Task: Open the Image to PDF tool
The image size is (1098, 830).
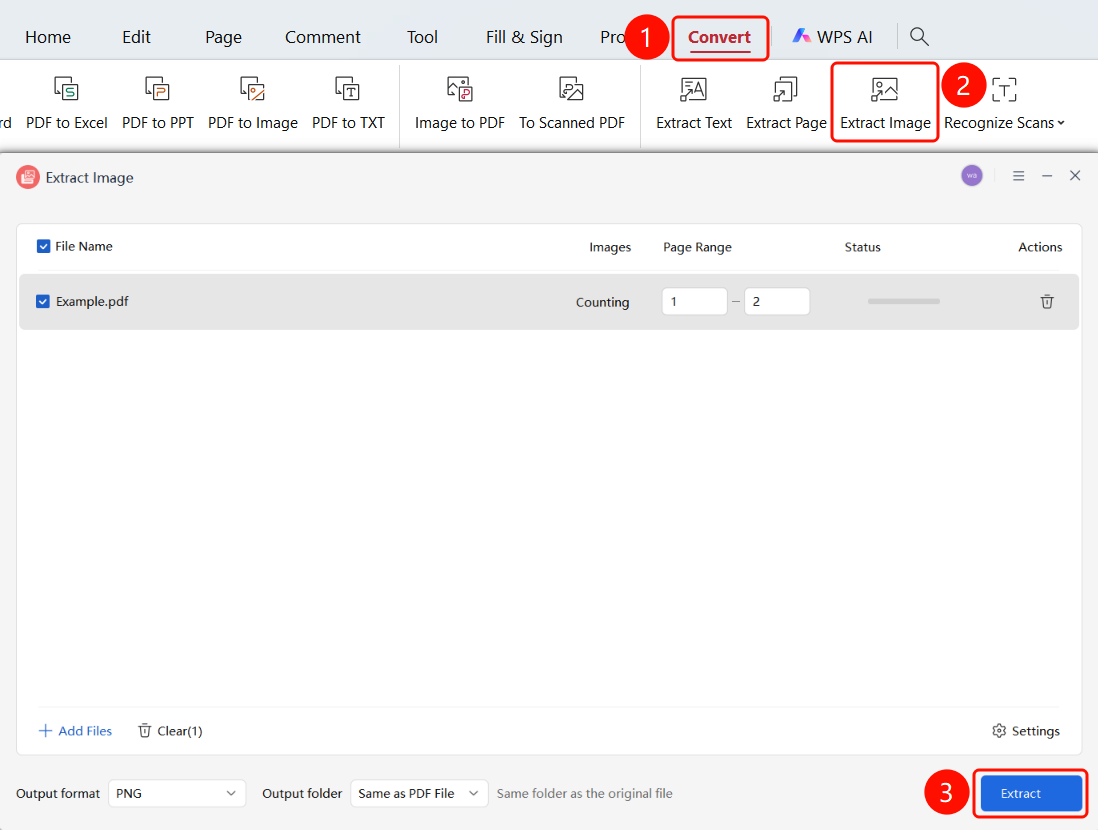Action: (459, 104)
